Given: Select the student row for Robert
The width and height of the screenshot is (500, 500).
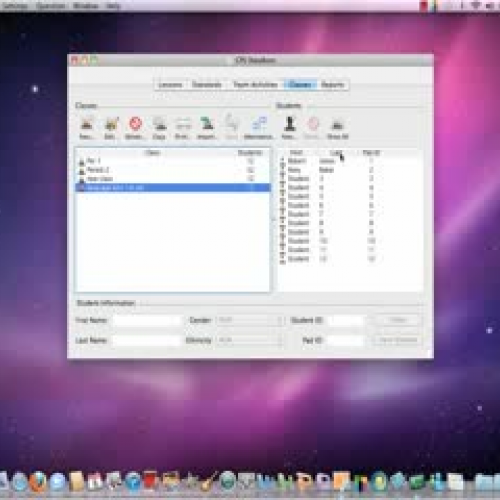Looking at the screenshot, I should [x=350, y=161].
